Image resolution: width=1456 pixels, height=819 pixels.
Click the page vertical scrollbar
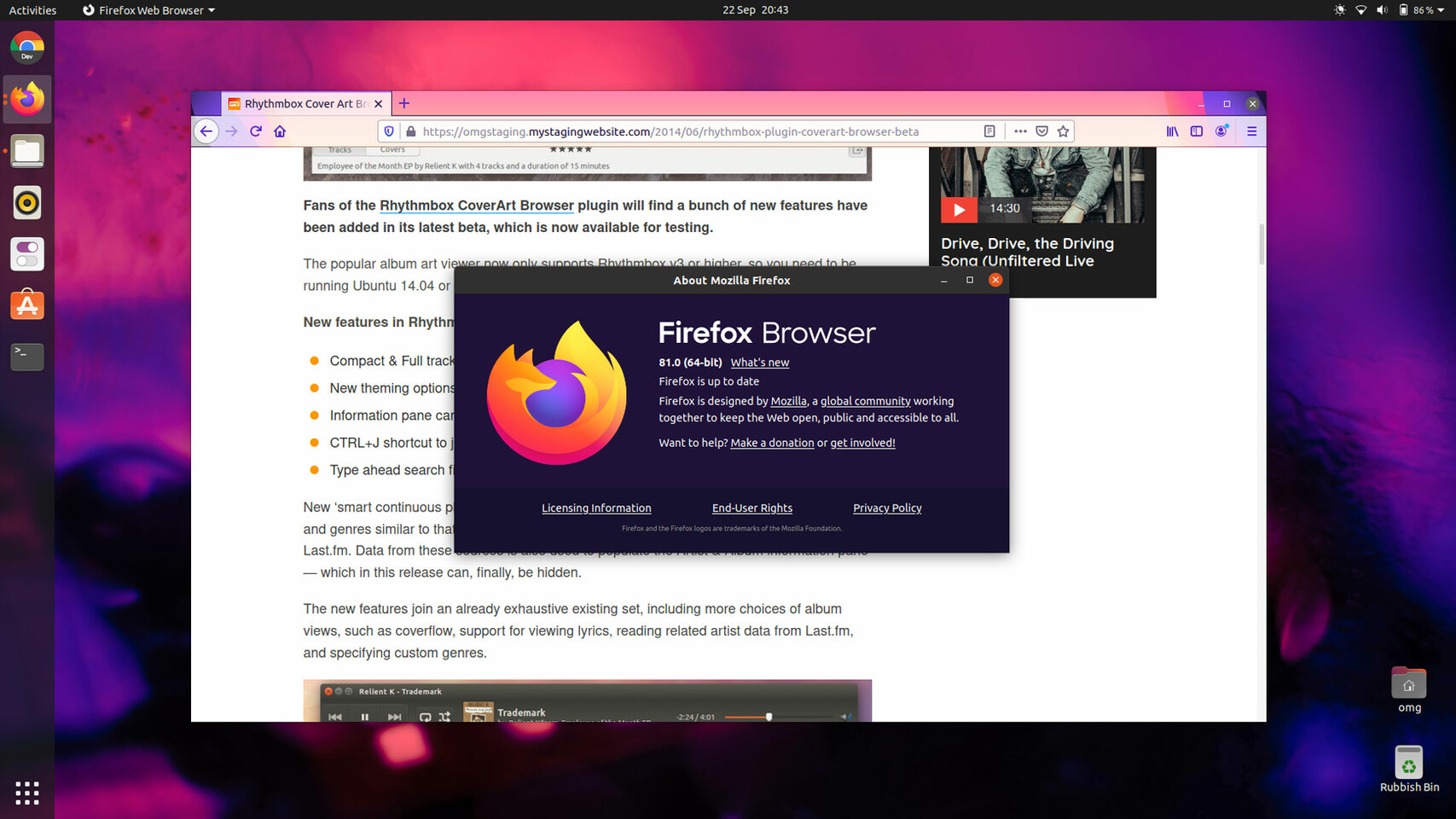tap(1261, 245)
